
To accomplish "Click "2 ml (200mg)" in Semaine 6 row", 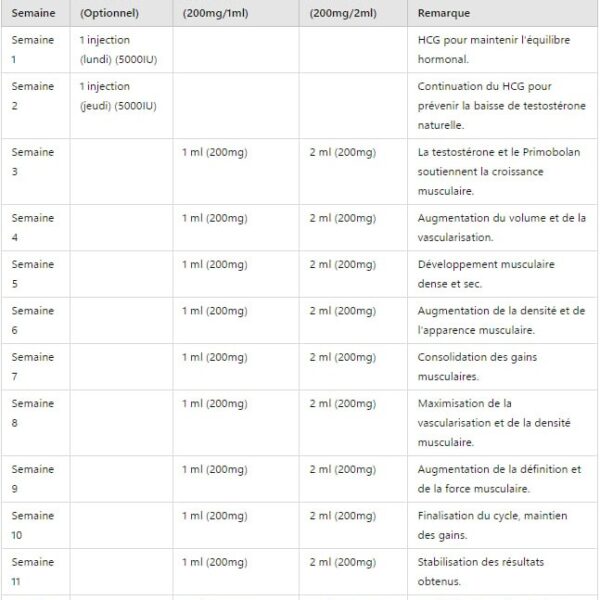I will coord(342,311).
